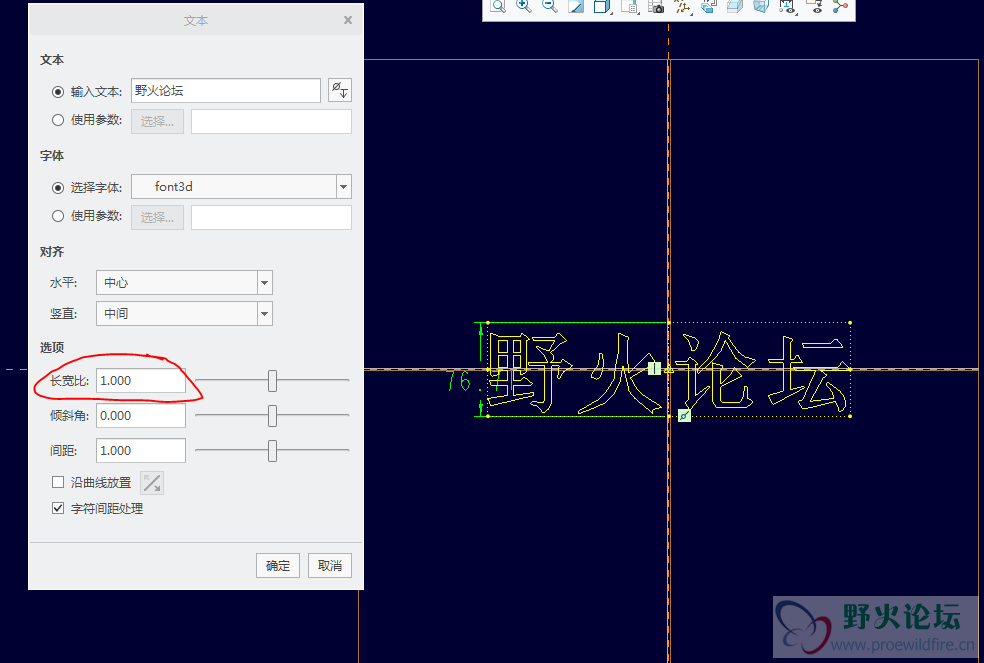Click the visibility icon with arrow and eye
Image resolution: width=984 pixels, height=663 pixels.
tap(815, 6)
